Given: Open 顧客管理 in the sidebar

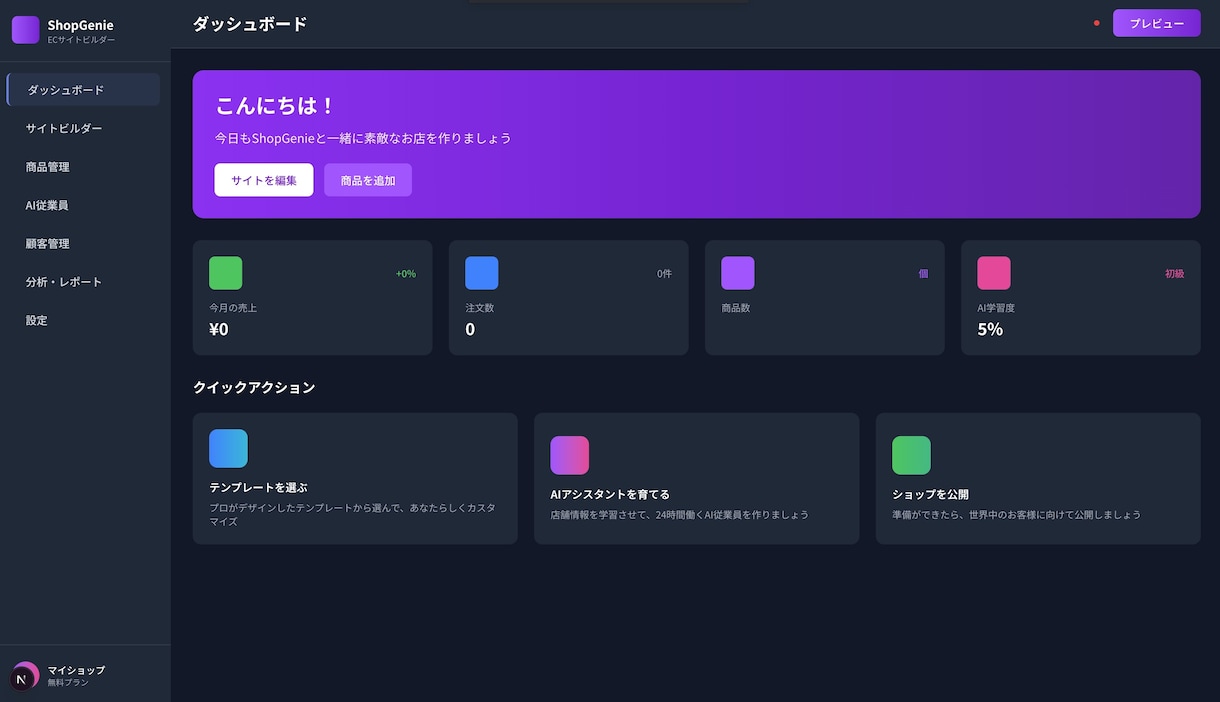Looking at the screenshot, I should pyautogui.click(x=83, y=243).
